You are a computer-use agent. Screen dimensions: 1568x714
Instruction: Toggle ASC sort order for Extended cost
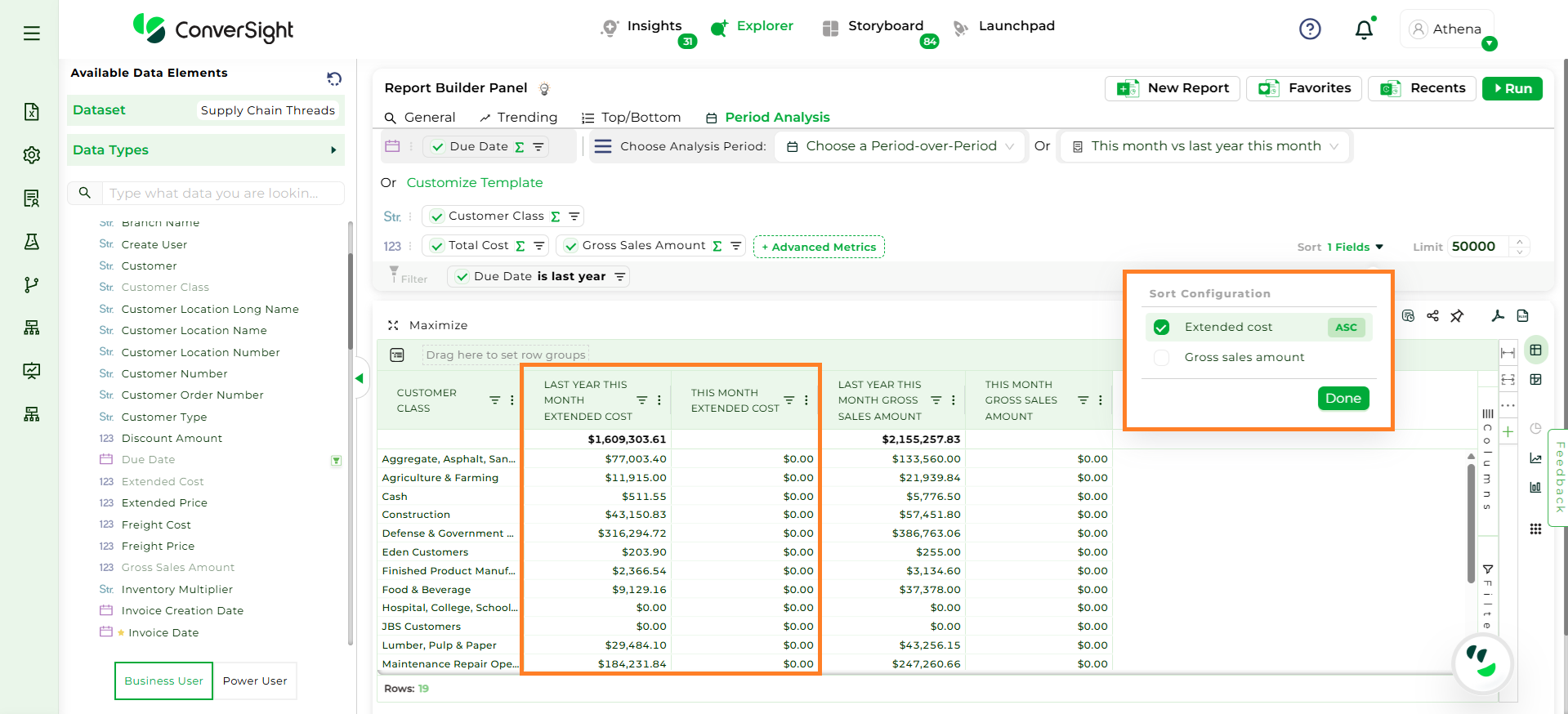tap(1346, 328)
